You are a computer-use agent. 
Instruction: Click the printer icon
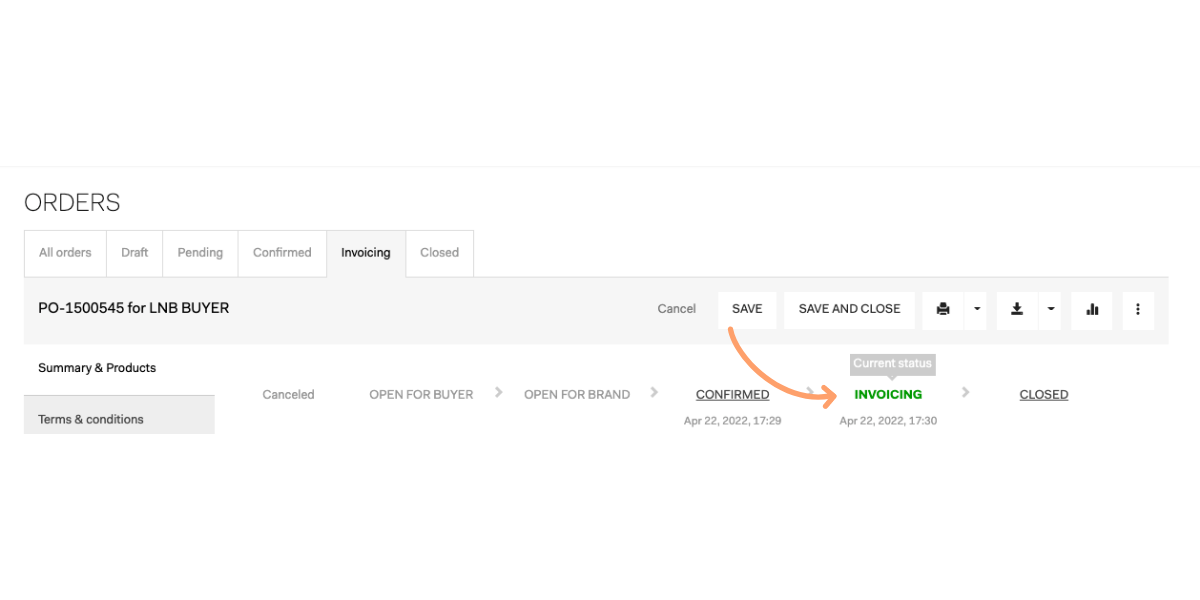click(943, 309)
